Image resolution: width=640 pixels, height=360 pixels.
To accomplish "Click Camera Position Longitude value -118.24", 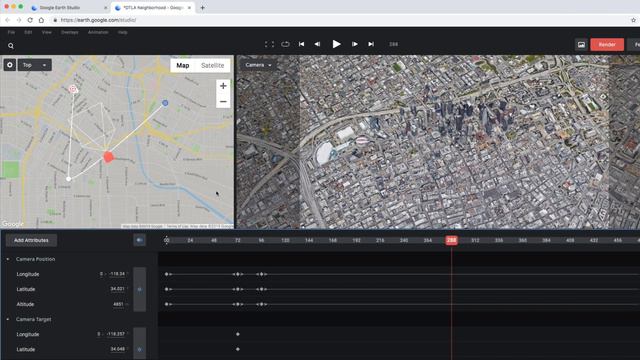I will pos(117,274).
